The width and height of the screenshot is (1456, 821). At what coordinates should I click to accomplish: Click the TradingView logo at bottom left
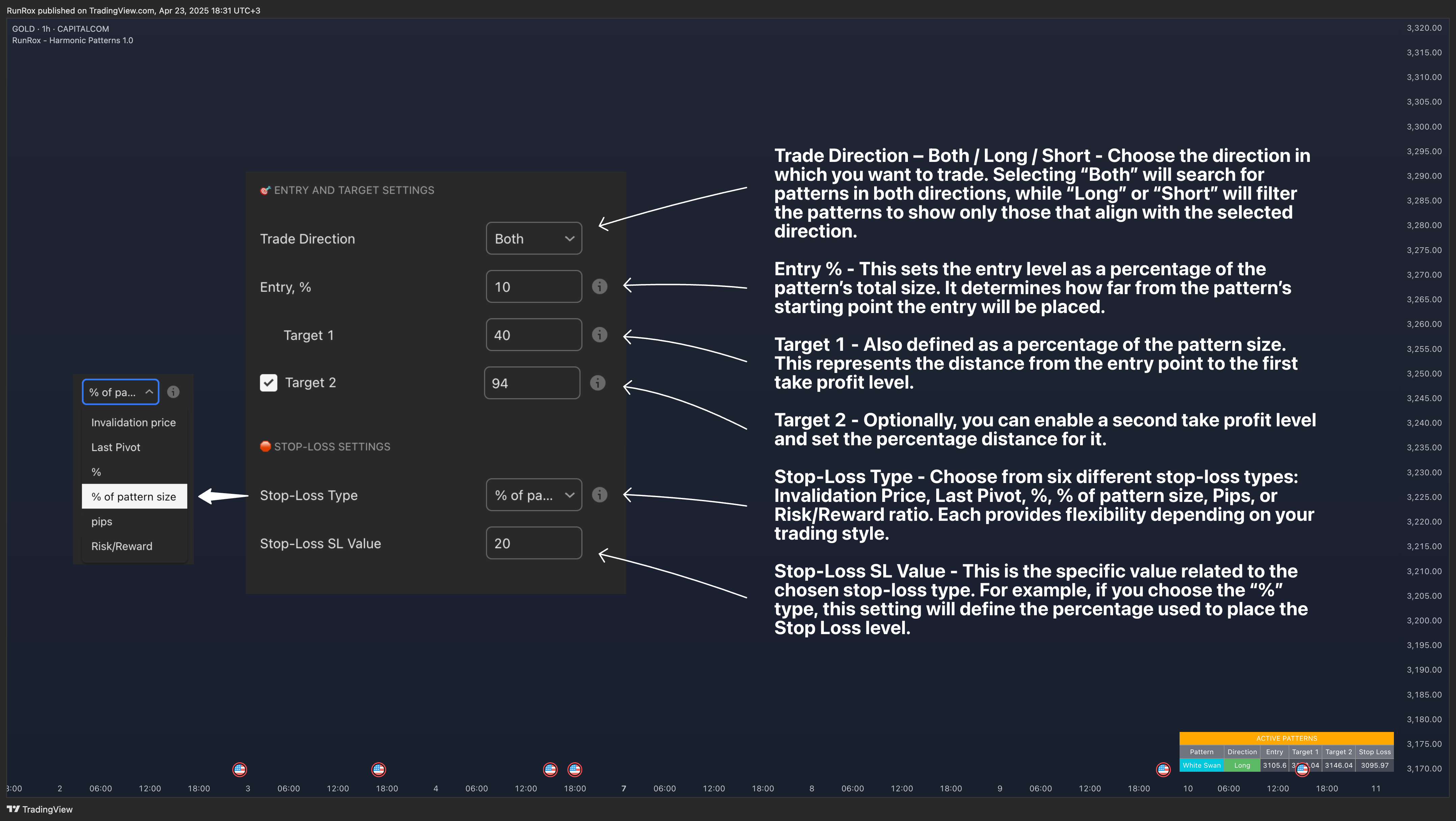39,809
